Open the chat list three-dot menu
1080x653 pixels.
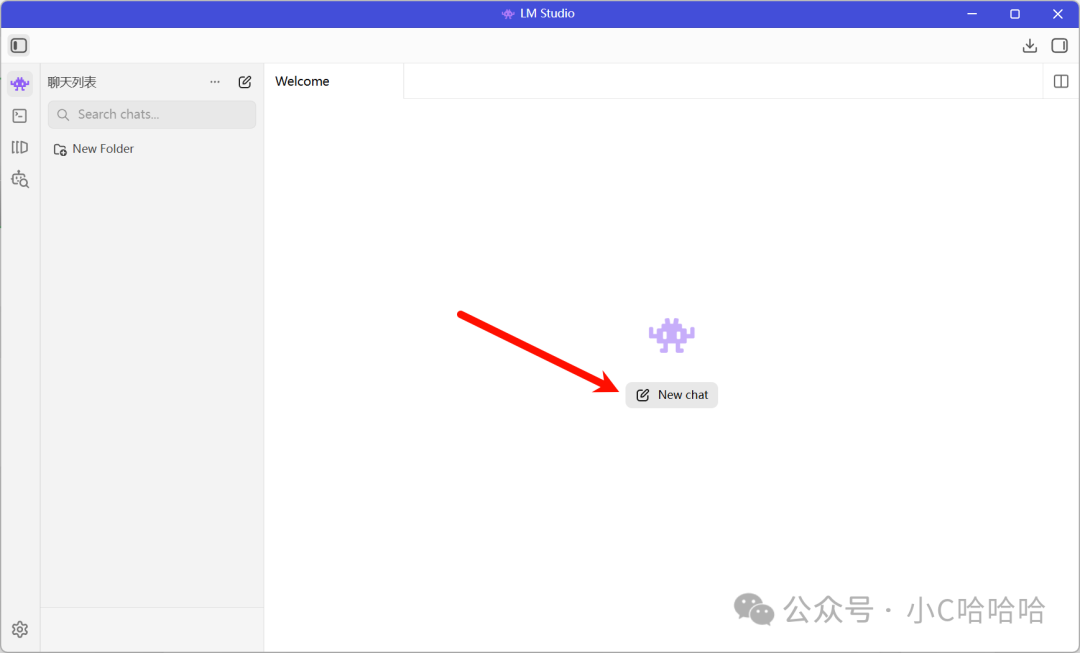[x=215, y=82]
